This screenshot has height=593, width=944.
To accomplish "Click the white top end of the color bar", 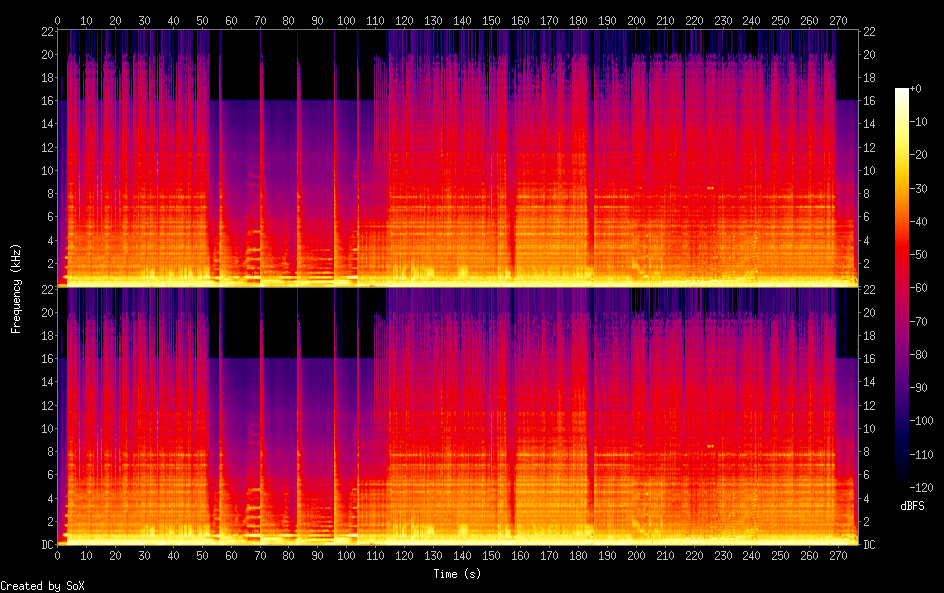I will click(x=902, y=92).
